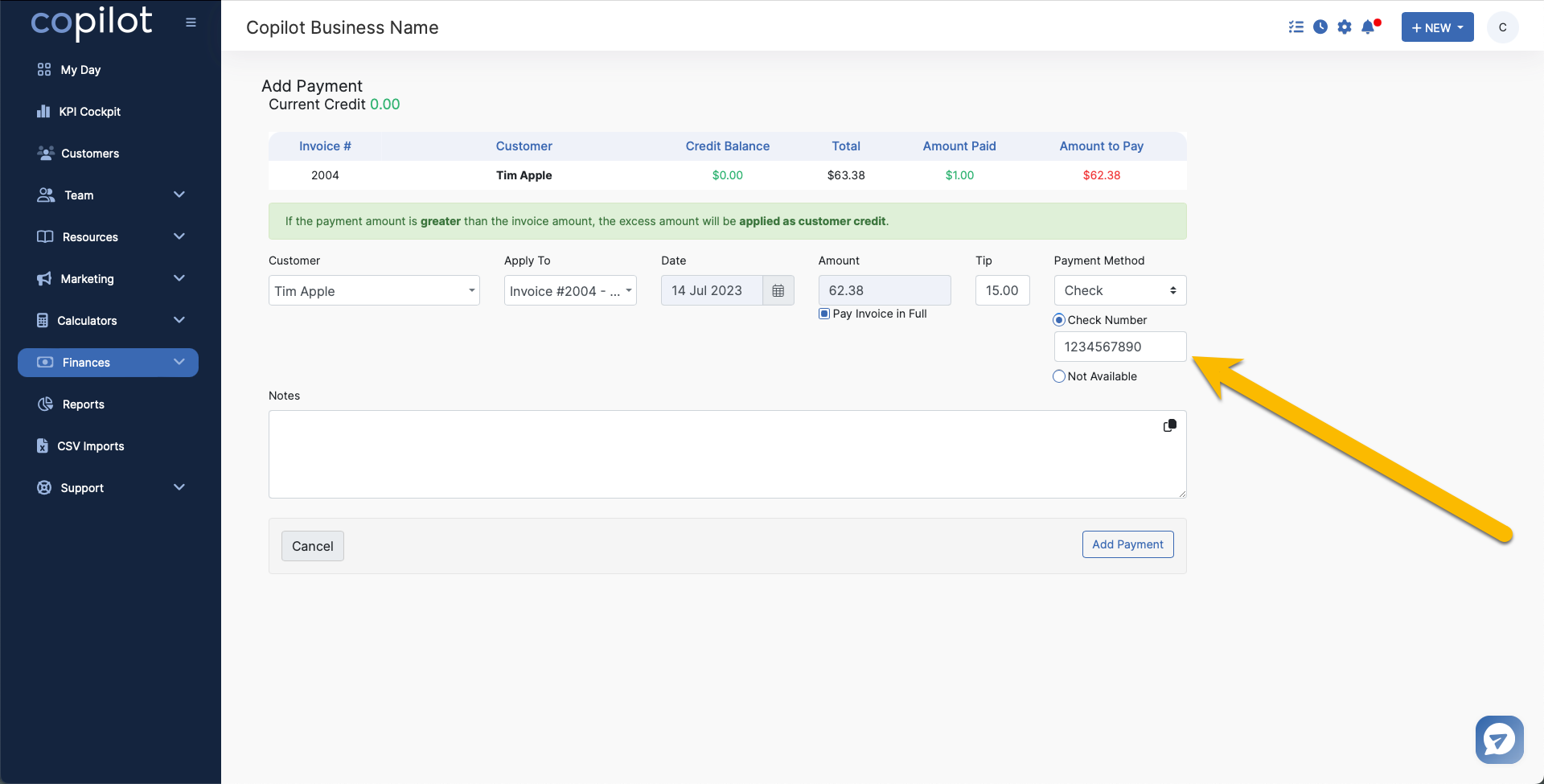The image size is (1544, 784).
Task: Open the Customer dropdown showing Tim Apple
Action: coord(374,290)
